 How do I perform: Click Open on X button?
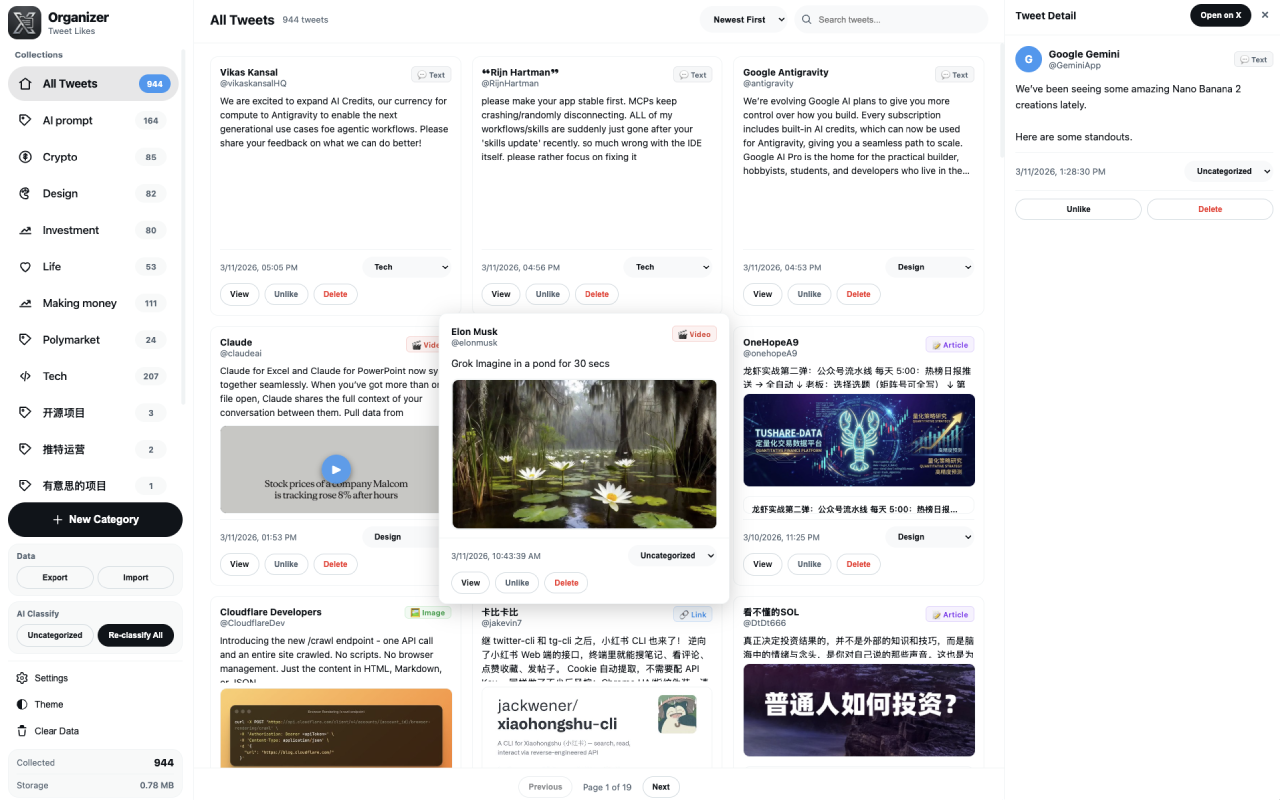(x=1220, y=15)
